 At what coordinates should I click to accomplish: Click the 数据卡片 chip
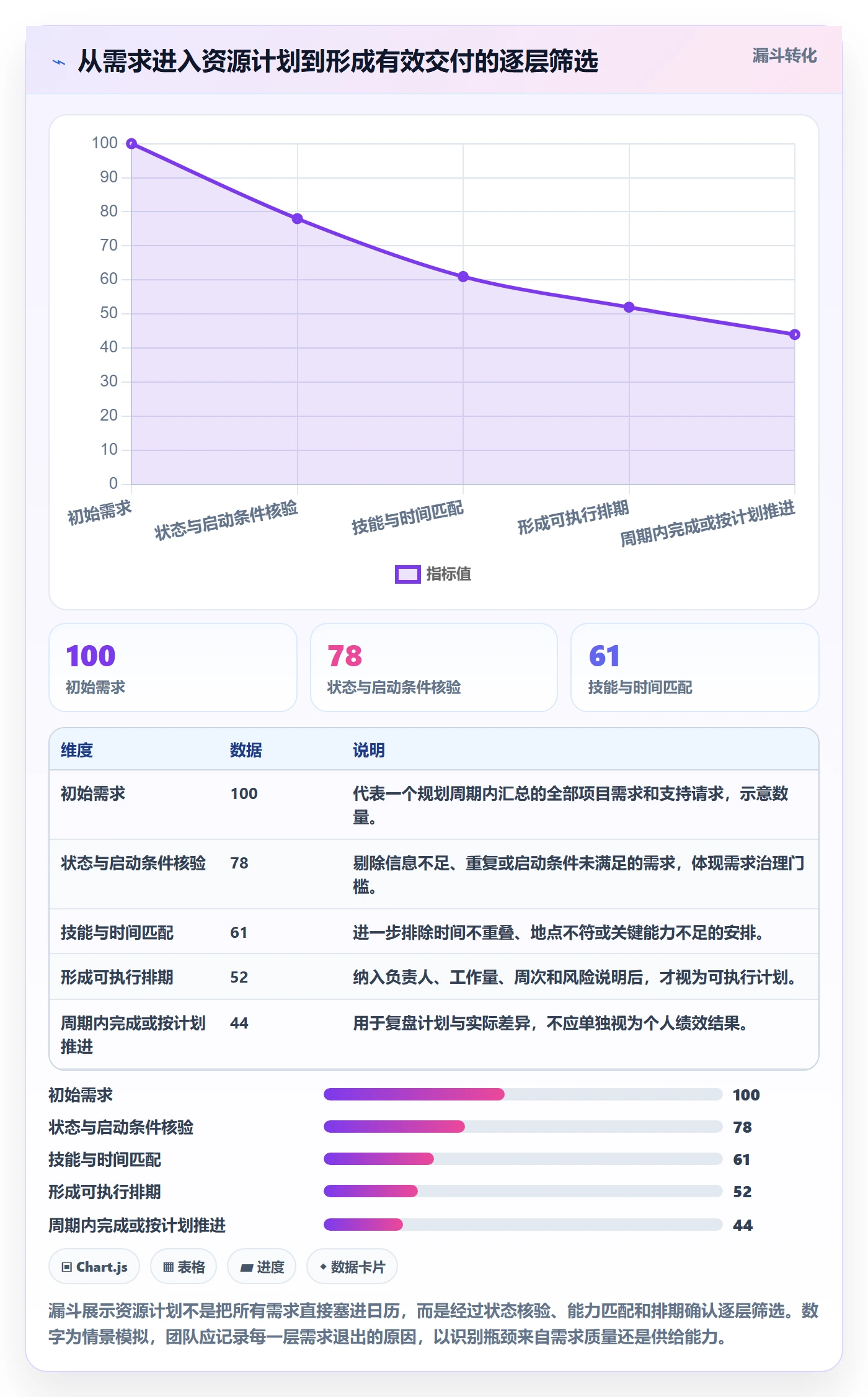352,1267
